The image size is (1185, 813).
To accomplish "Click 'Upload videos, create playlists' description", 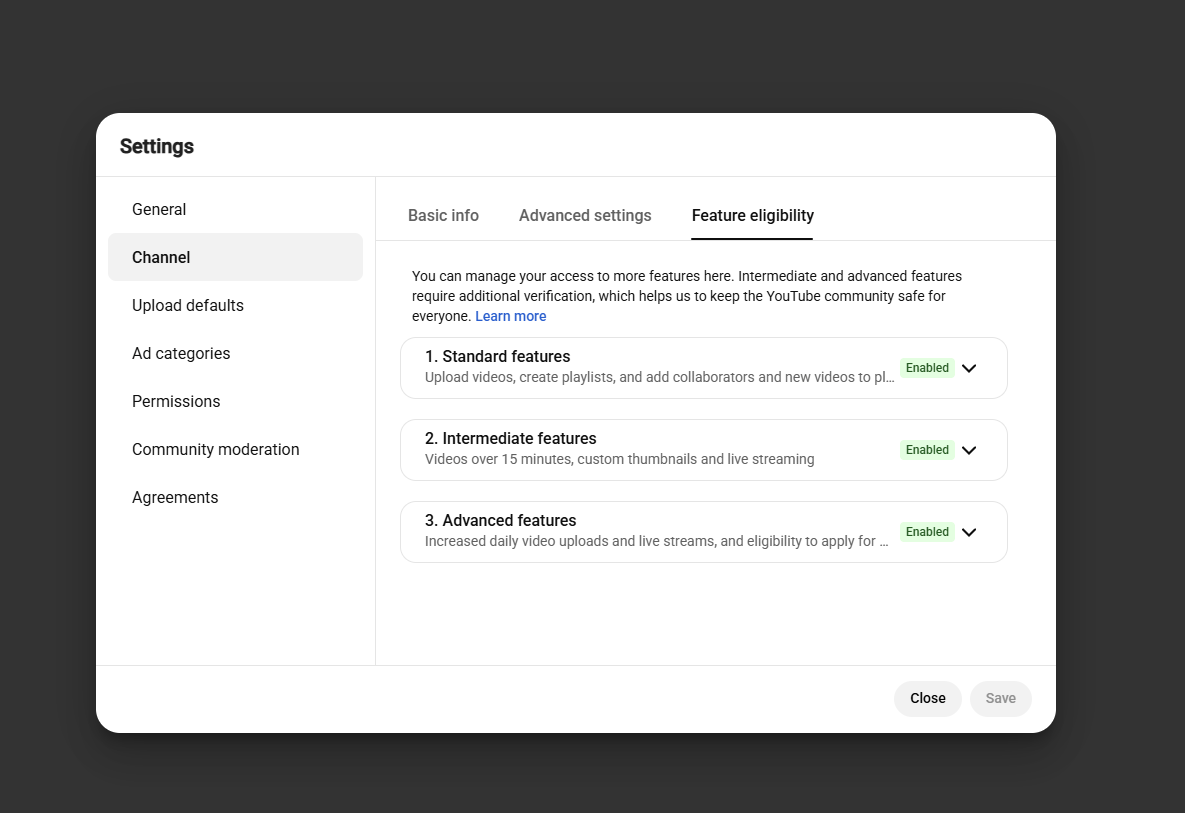I will (659, 377).
